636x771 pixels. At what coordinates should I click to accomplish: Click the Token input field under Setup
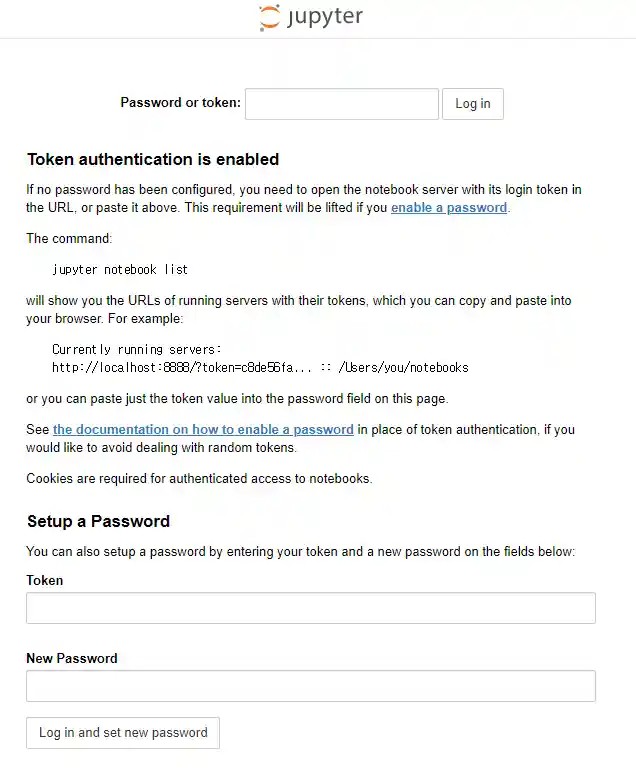click(x=310, y=608)
